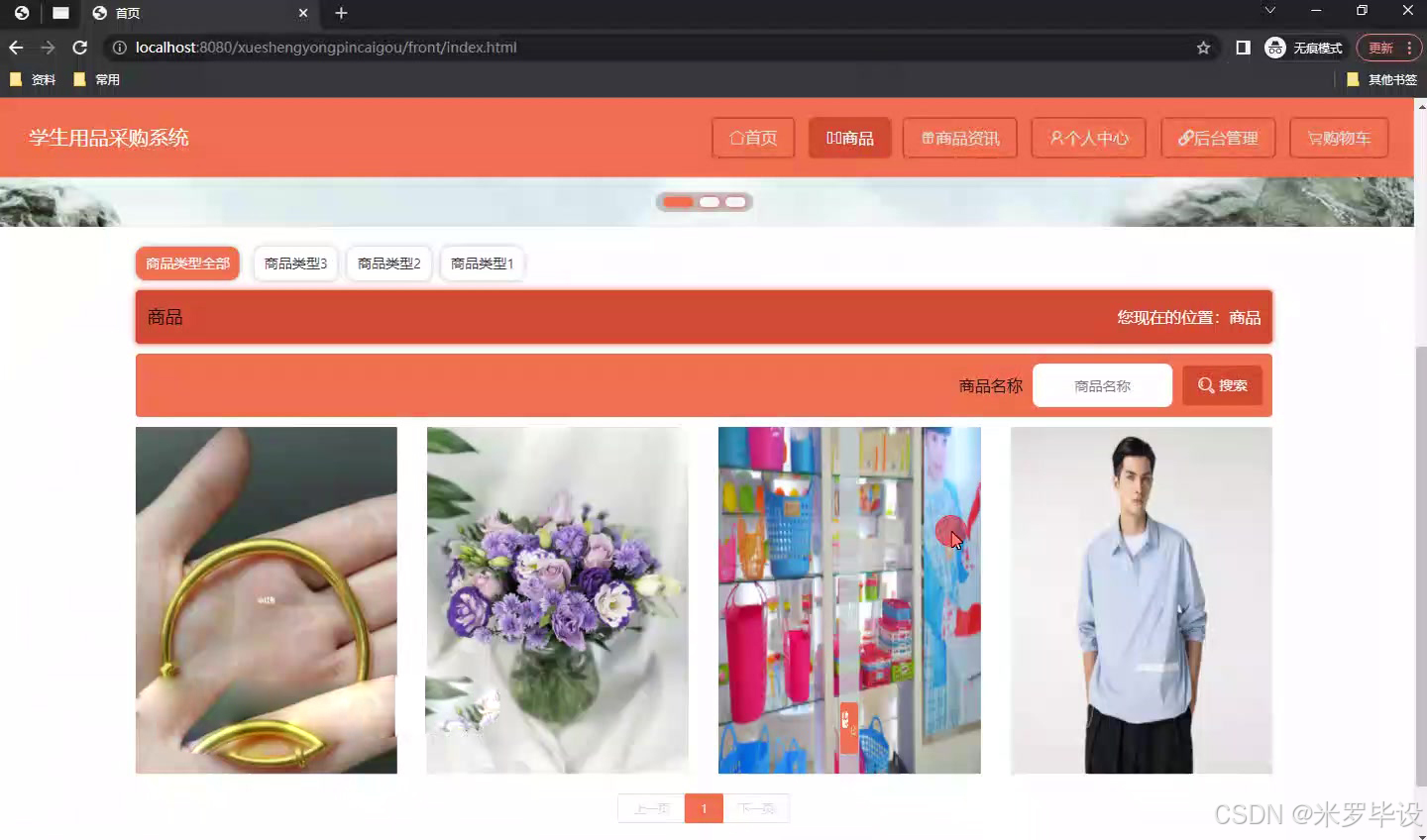View site information icon in address bar
This screenshot has width=1427, height=840.
tap(120, 48)
